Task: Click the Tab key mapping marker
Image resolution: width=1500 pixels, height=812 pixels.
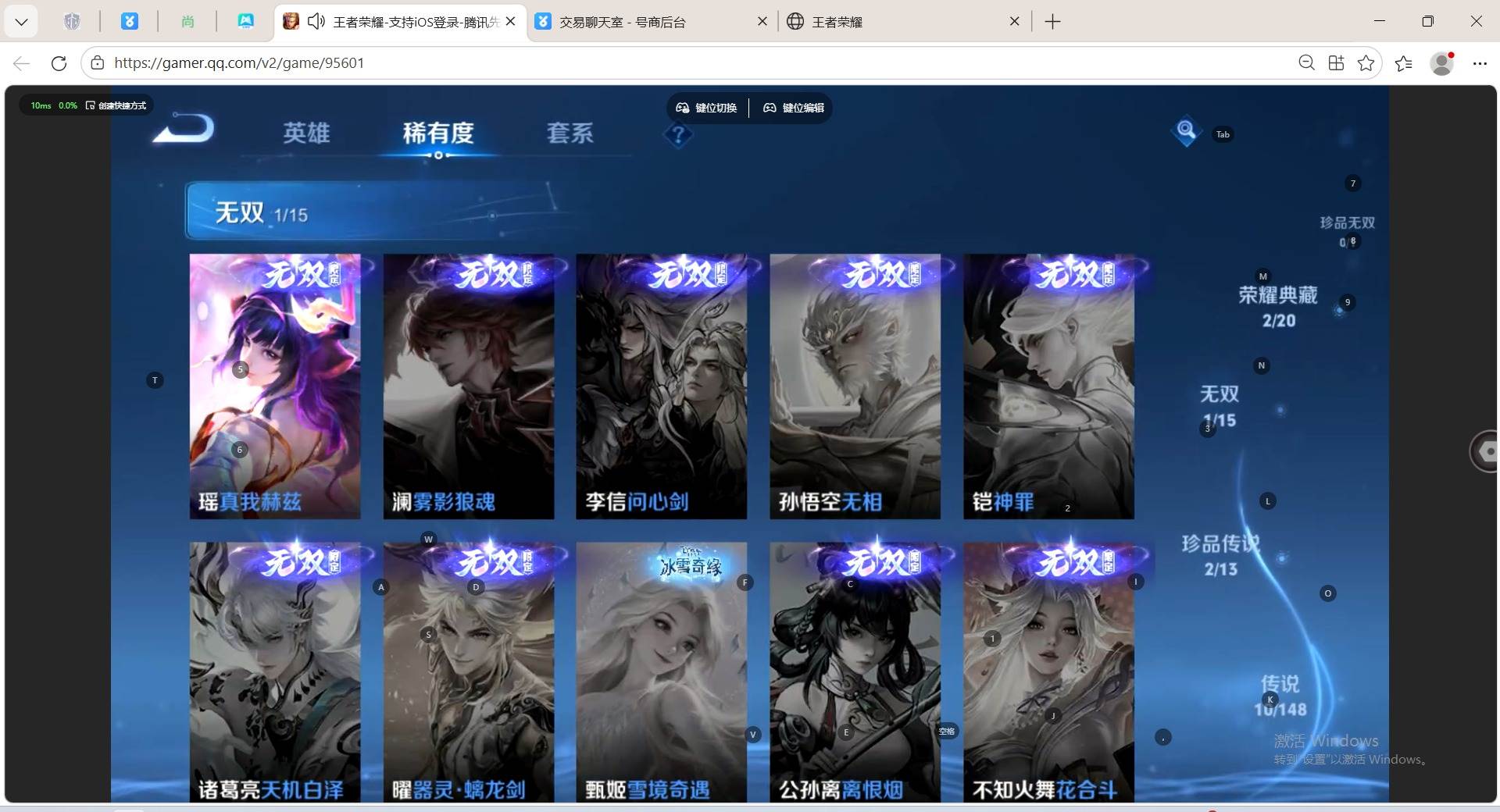Action: [1223, 134]
